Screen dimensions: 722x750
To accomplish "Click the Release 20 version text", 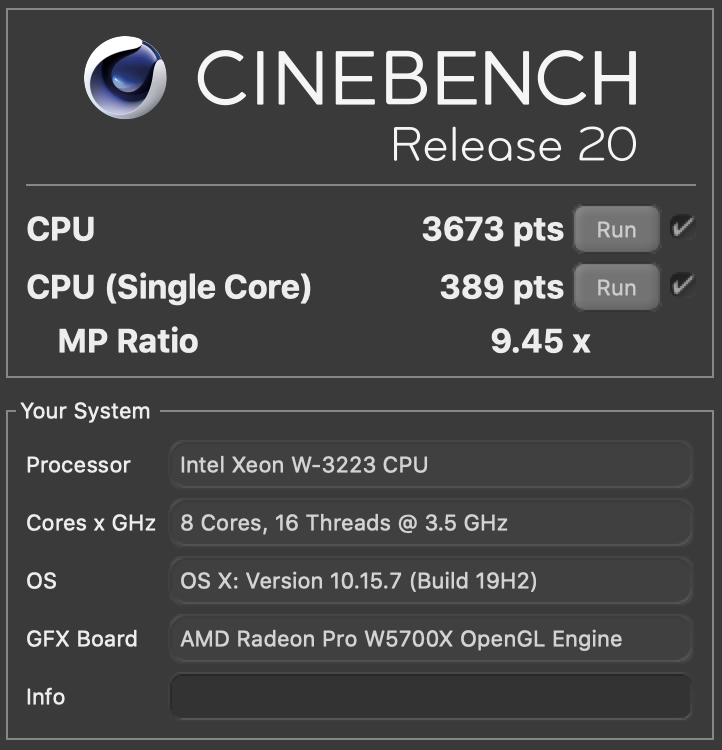I will click(514, 145).
